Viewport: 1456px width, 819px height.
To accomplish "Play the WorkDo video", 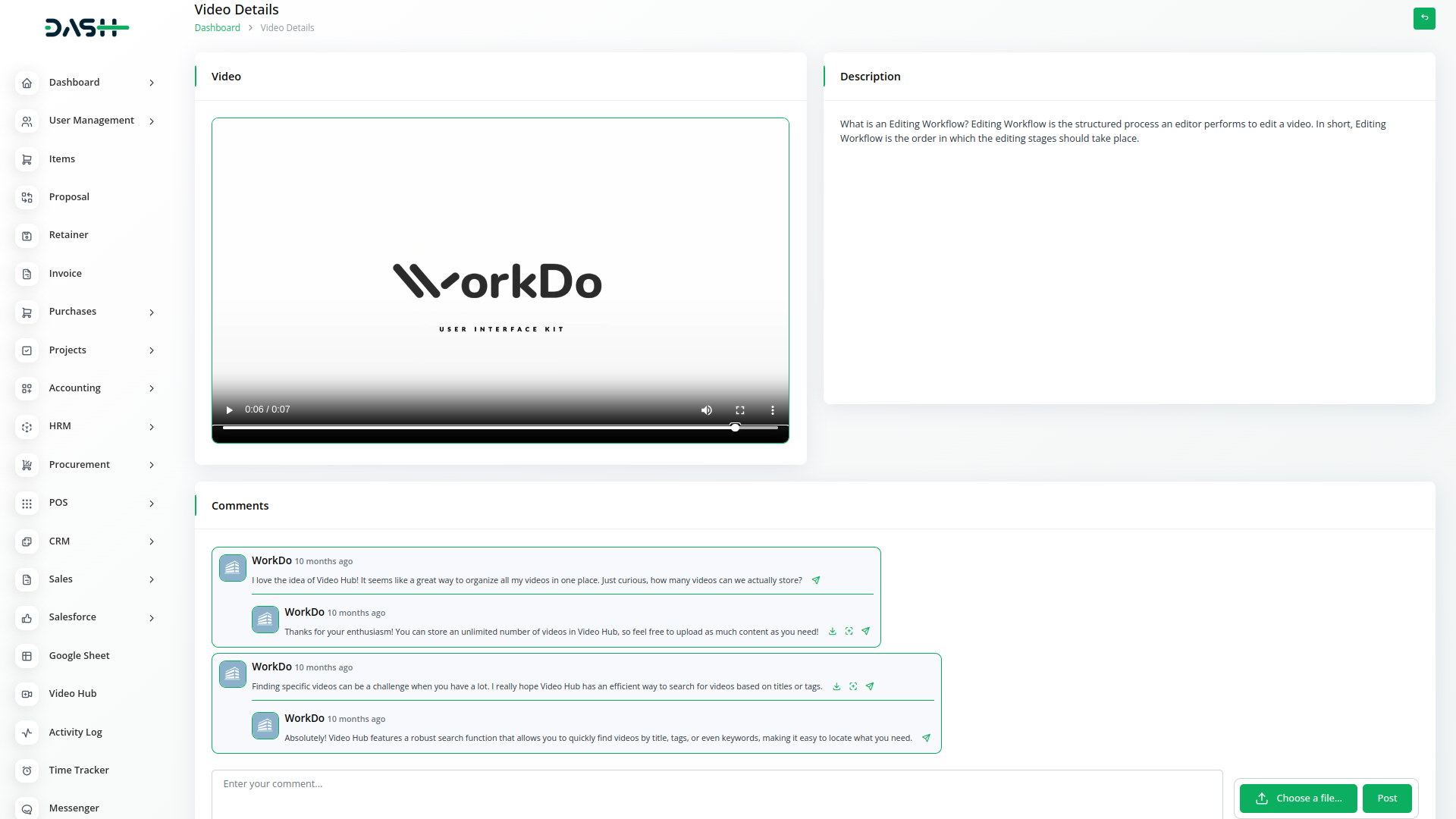I will (x=229, y=410).
